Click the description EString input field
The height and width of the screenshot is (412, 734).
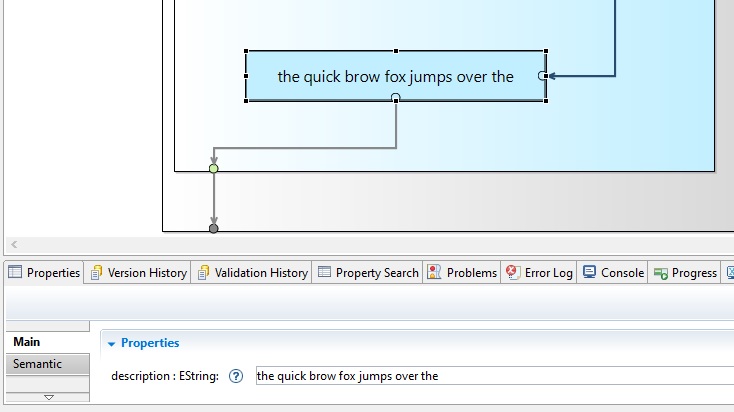tap(495, 375)
